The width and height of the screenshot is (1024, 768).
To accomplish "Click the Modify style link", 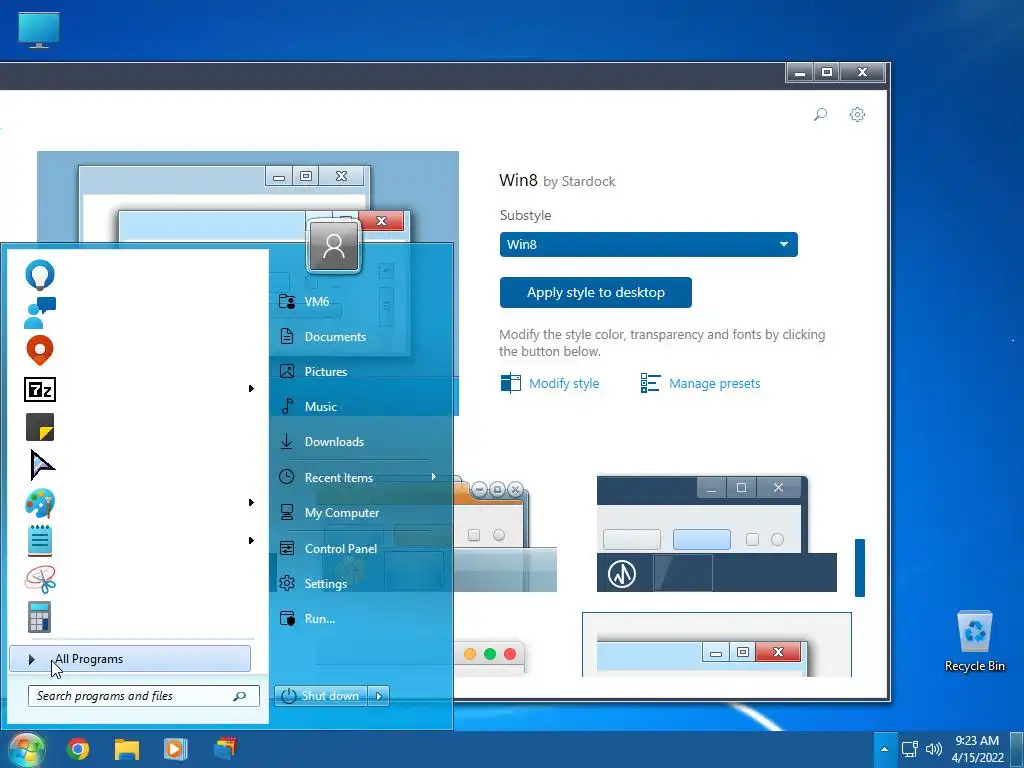I will pos(564,383).
